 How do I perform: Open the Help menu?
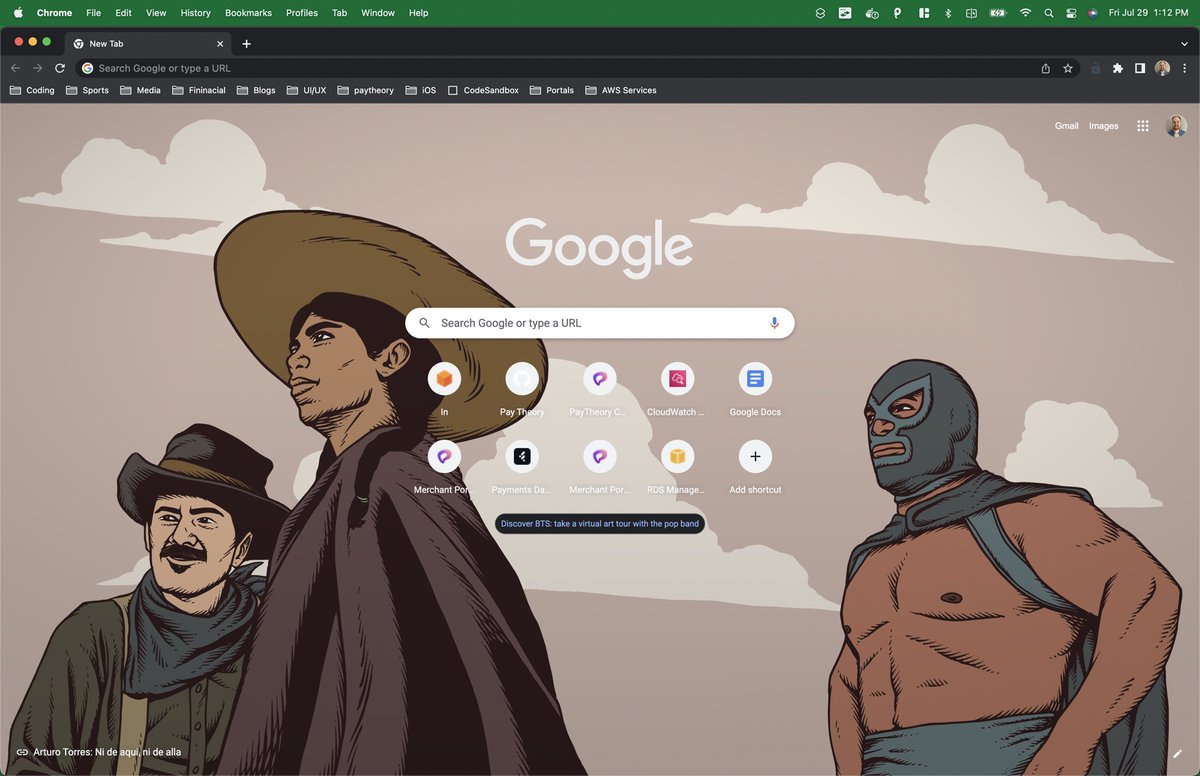point(418,13)
